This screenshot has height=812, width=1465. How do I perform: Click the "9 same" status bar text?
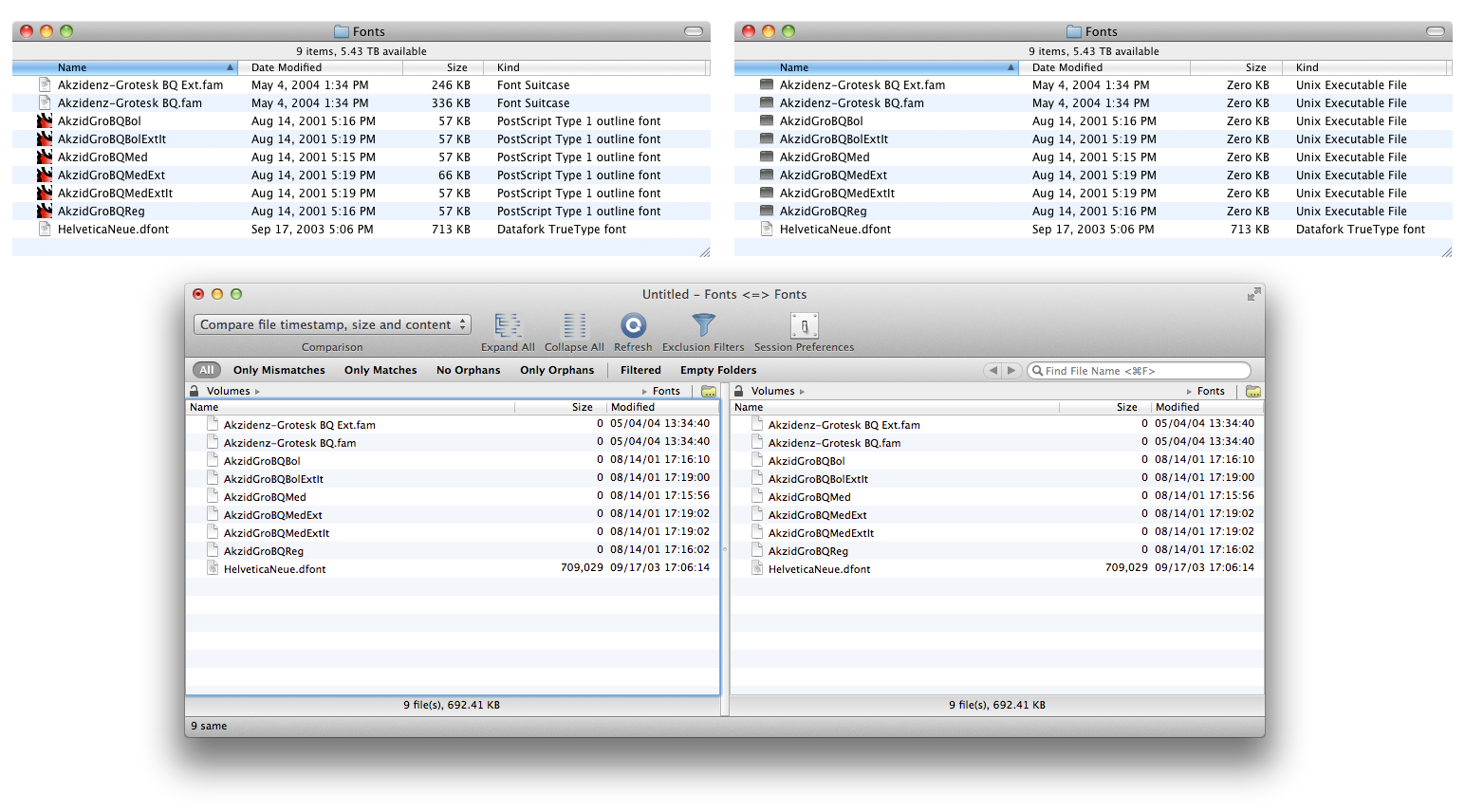click(209, 726)
